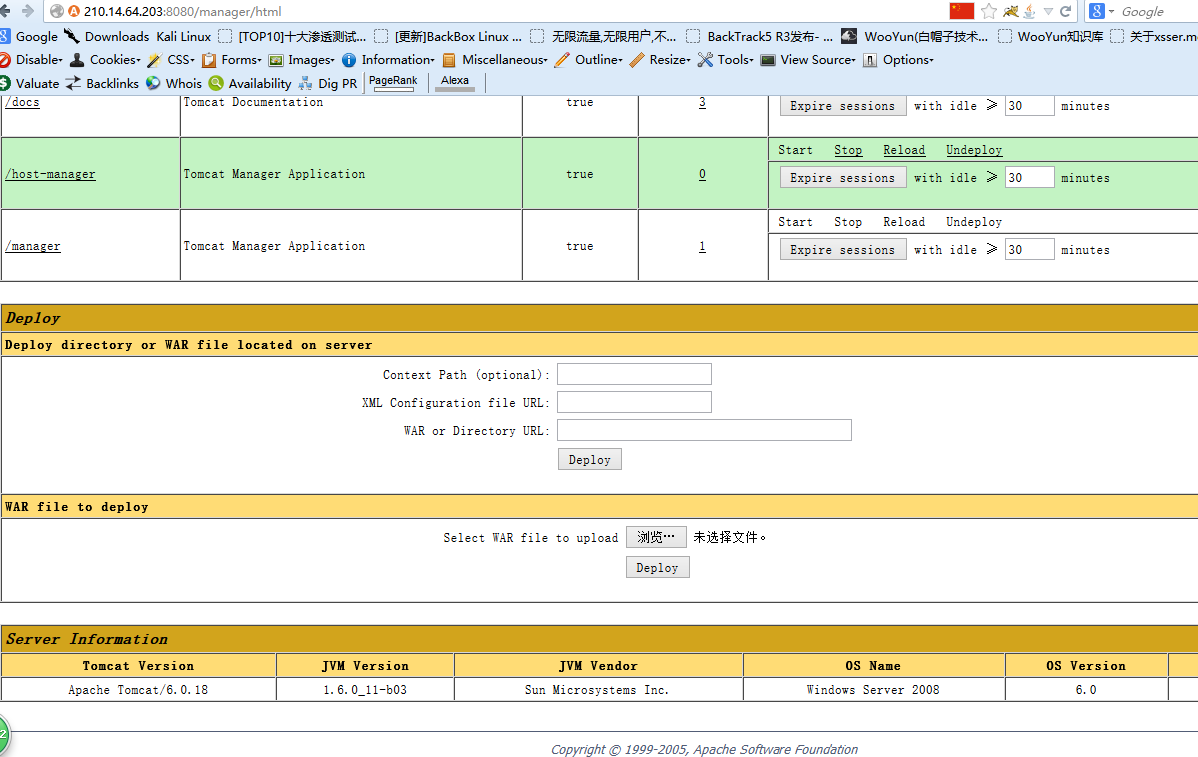Viewport: 1198px width, 757px height.
Task: Expire sessions for /manager
Action: point(843,249)
